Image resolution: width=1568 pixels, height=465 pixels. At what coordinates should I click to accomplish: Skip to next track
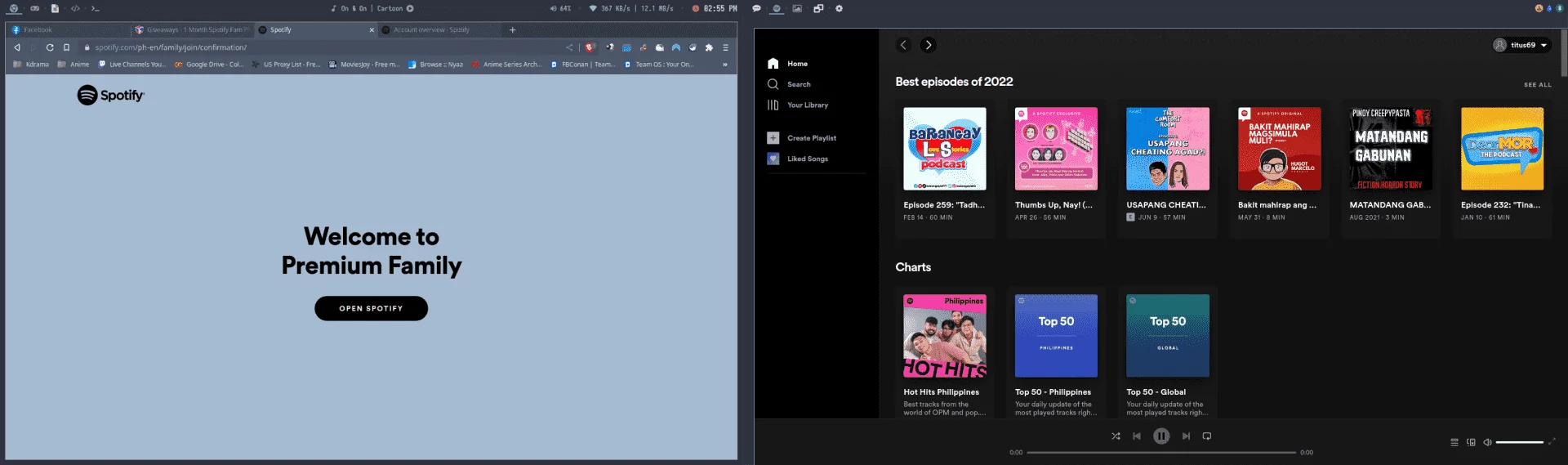tap(1186, 436)
